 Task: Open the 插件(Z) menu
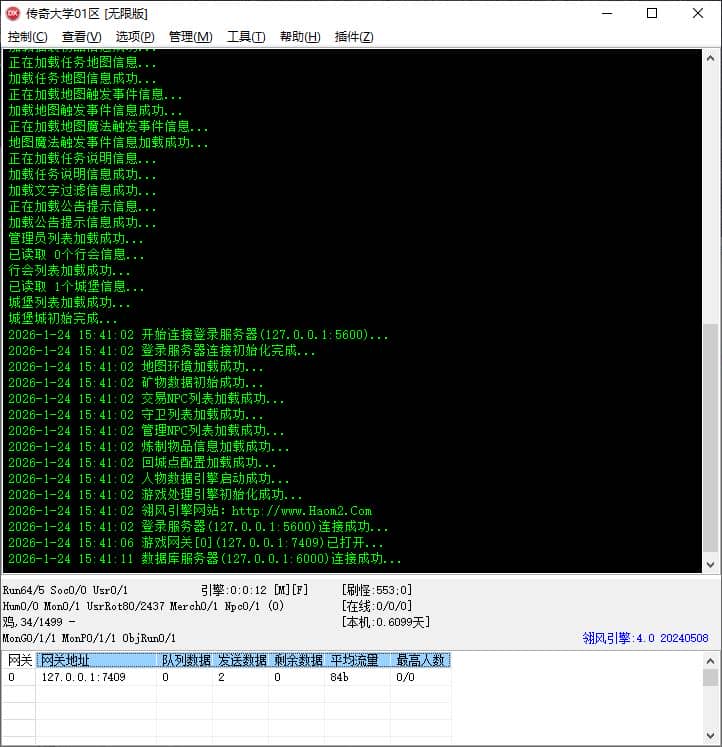click(x=354, y=37)
